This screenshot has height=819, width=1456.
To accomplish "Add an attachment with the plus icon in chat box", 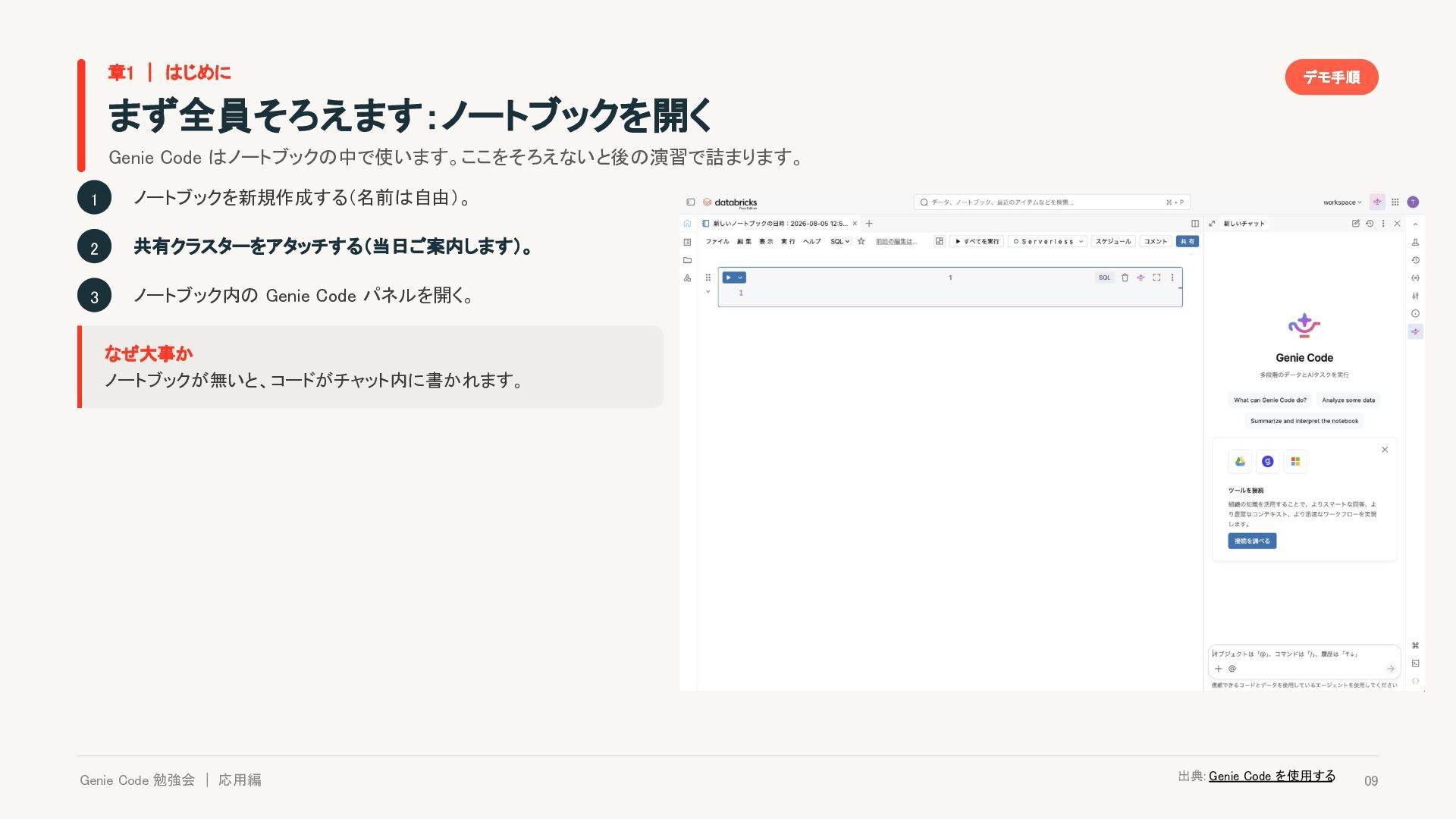I will 1219,669.
